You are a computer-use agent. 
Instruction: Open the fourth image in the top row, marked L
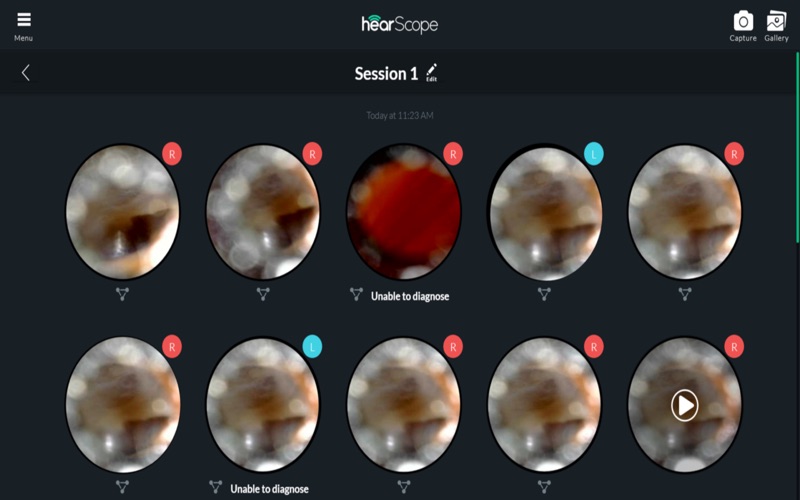(x=544, y=212)
